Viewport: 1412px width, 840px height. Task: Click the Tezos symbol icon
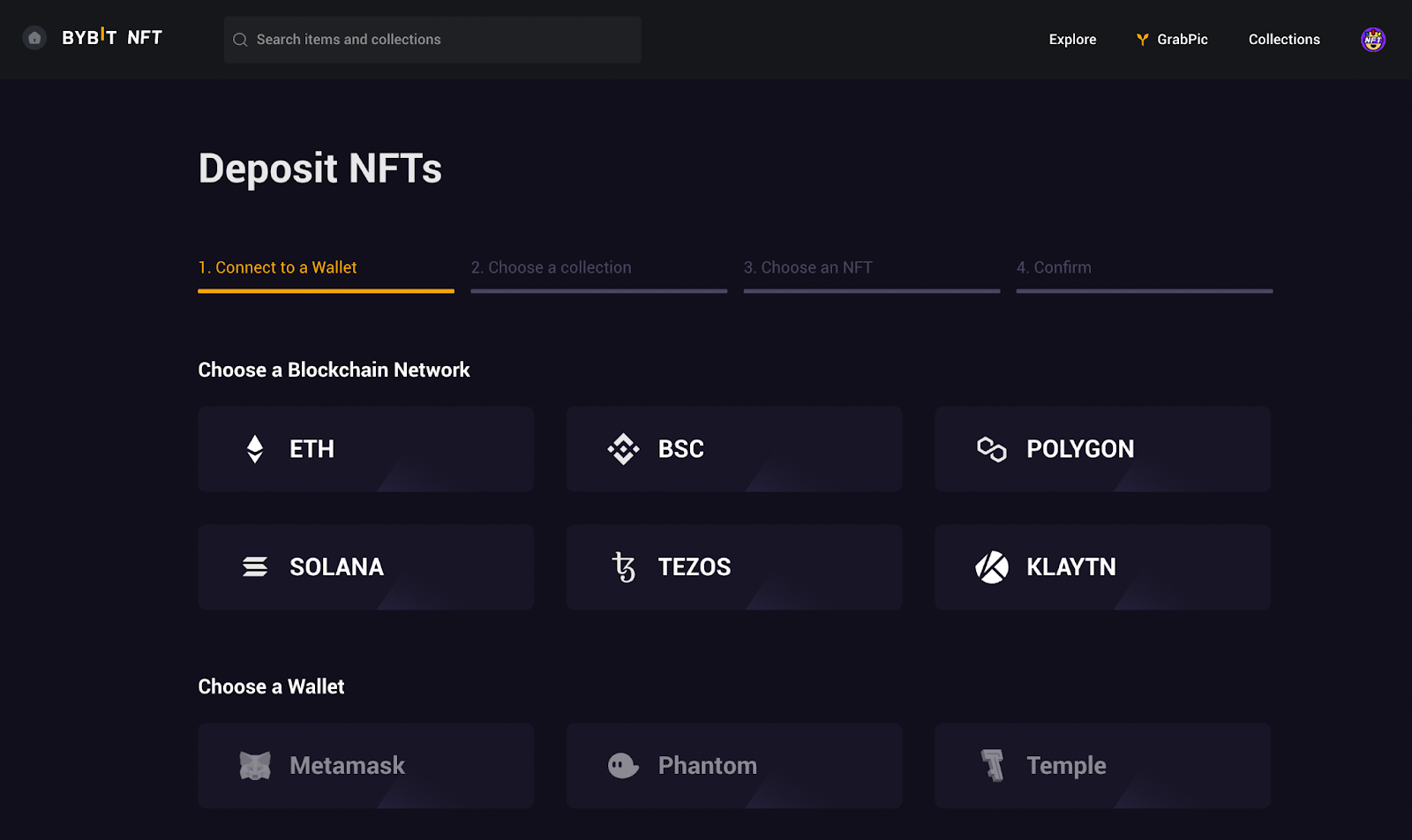coord(624,566)
